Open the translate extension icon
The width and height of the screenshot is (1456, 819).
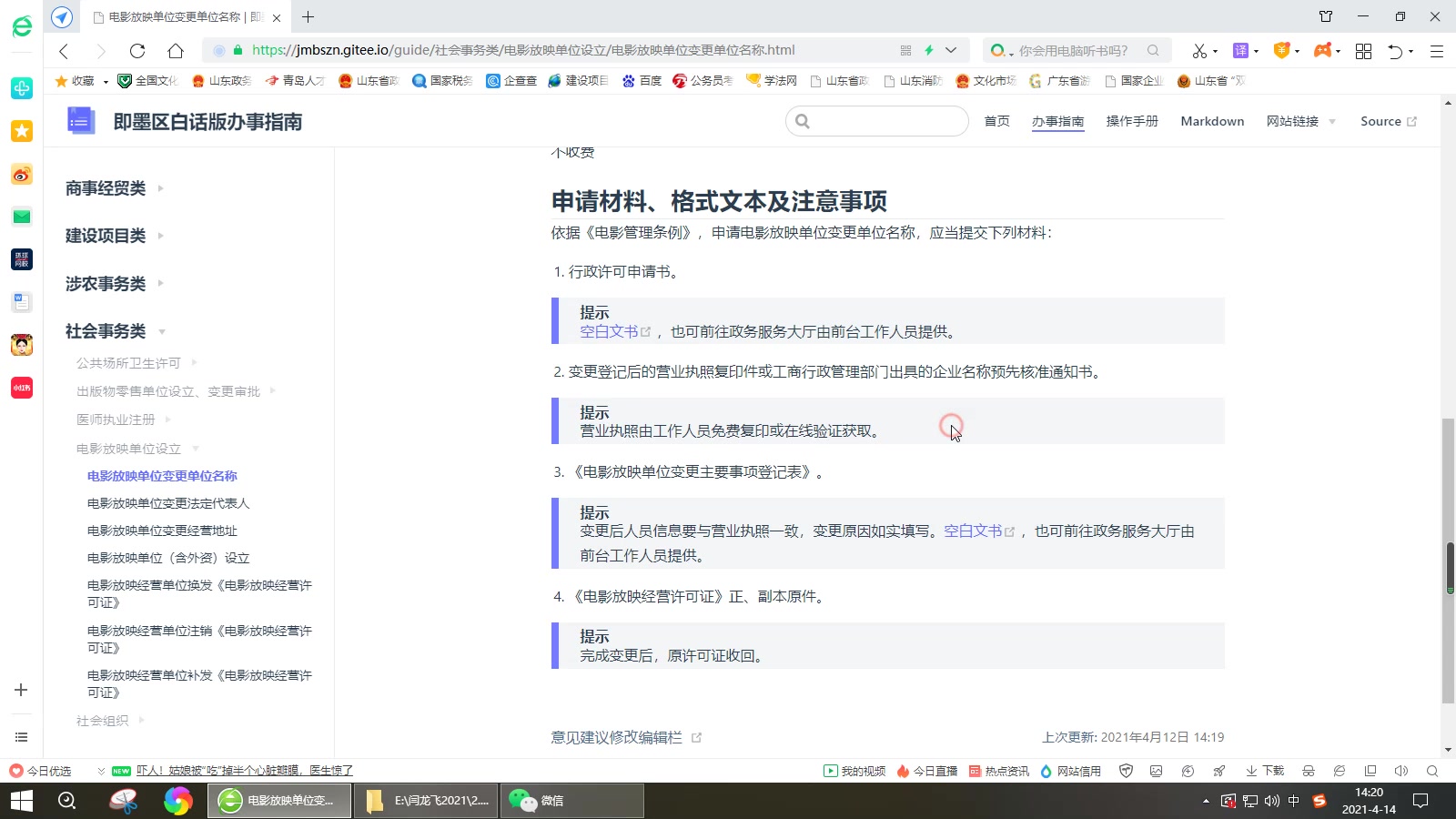click(x=1240, y=51)
